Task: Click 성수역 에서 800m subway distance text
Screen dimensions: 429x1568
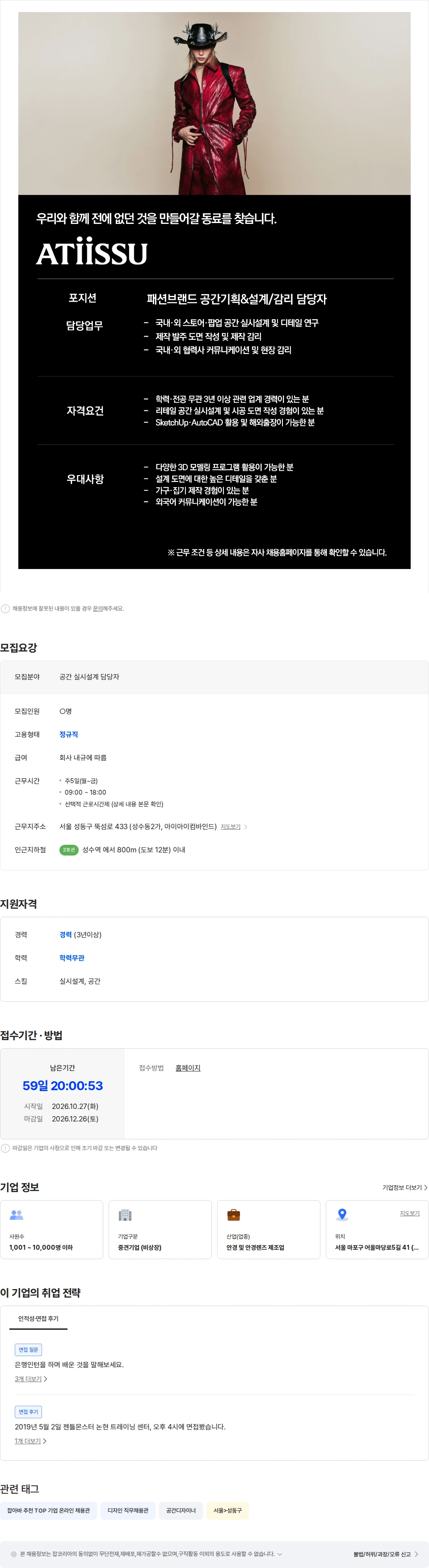Action: coord(134,850)
